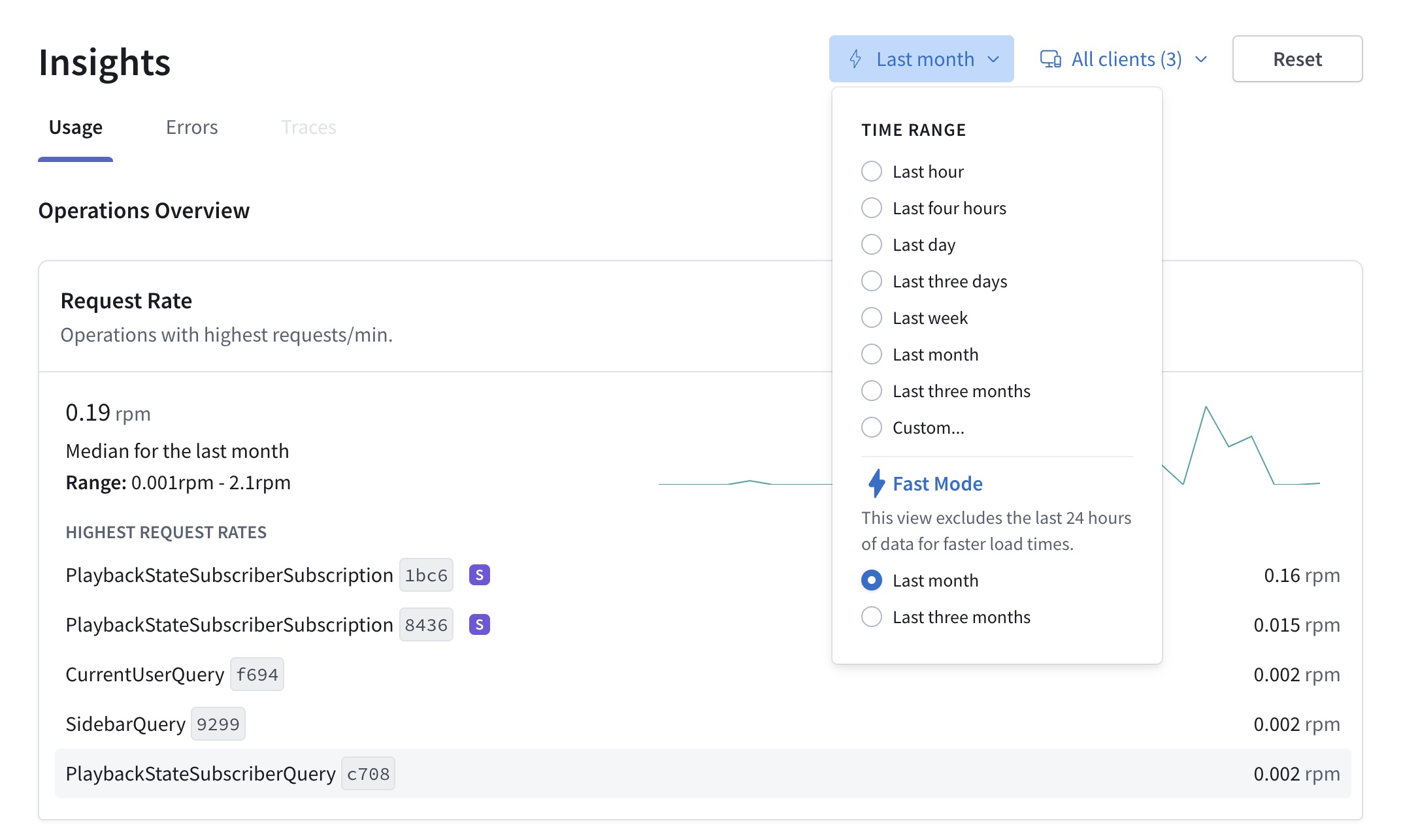Select the Last day radio button

tap(871, 244)
